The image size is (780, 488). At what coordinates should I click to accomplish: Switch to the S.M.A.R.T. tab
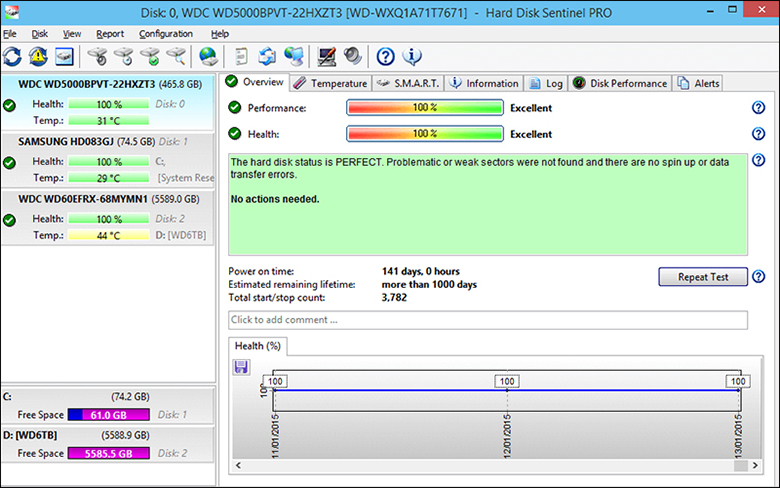(408, 83)
